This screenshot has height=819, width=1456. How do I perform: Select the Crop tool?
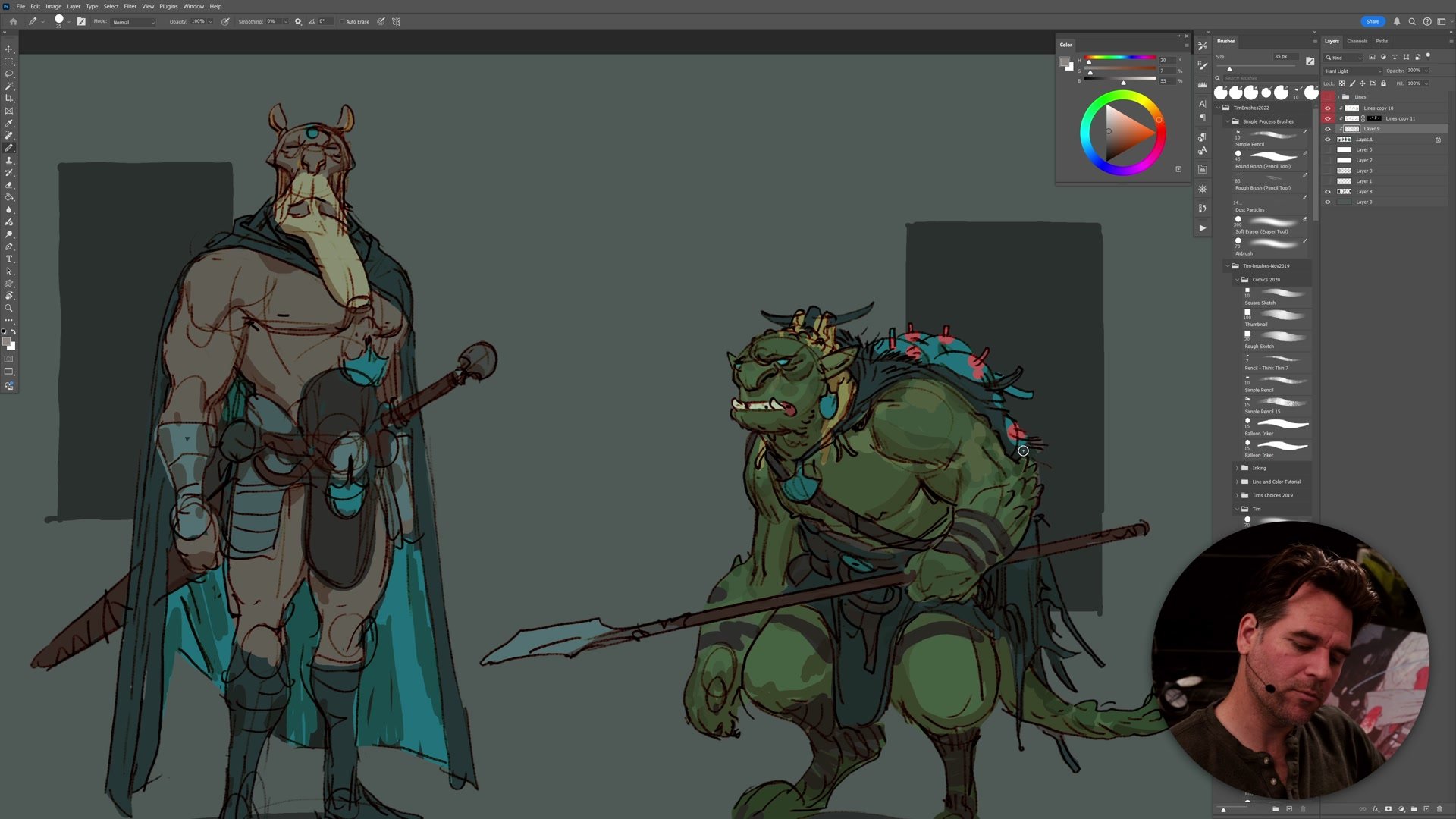[9, 99]
